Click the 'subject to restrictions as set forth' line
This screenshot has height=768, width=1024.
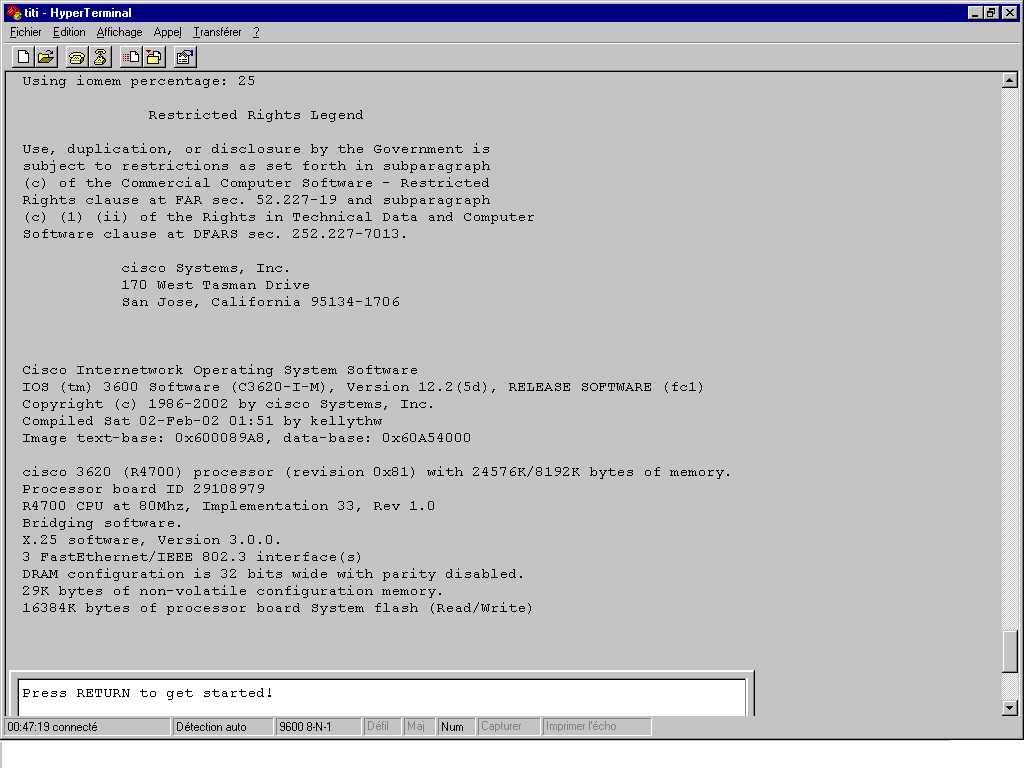coord(256,166)
